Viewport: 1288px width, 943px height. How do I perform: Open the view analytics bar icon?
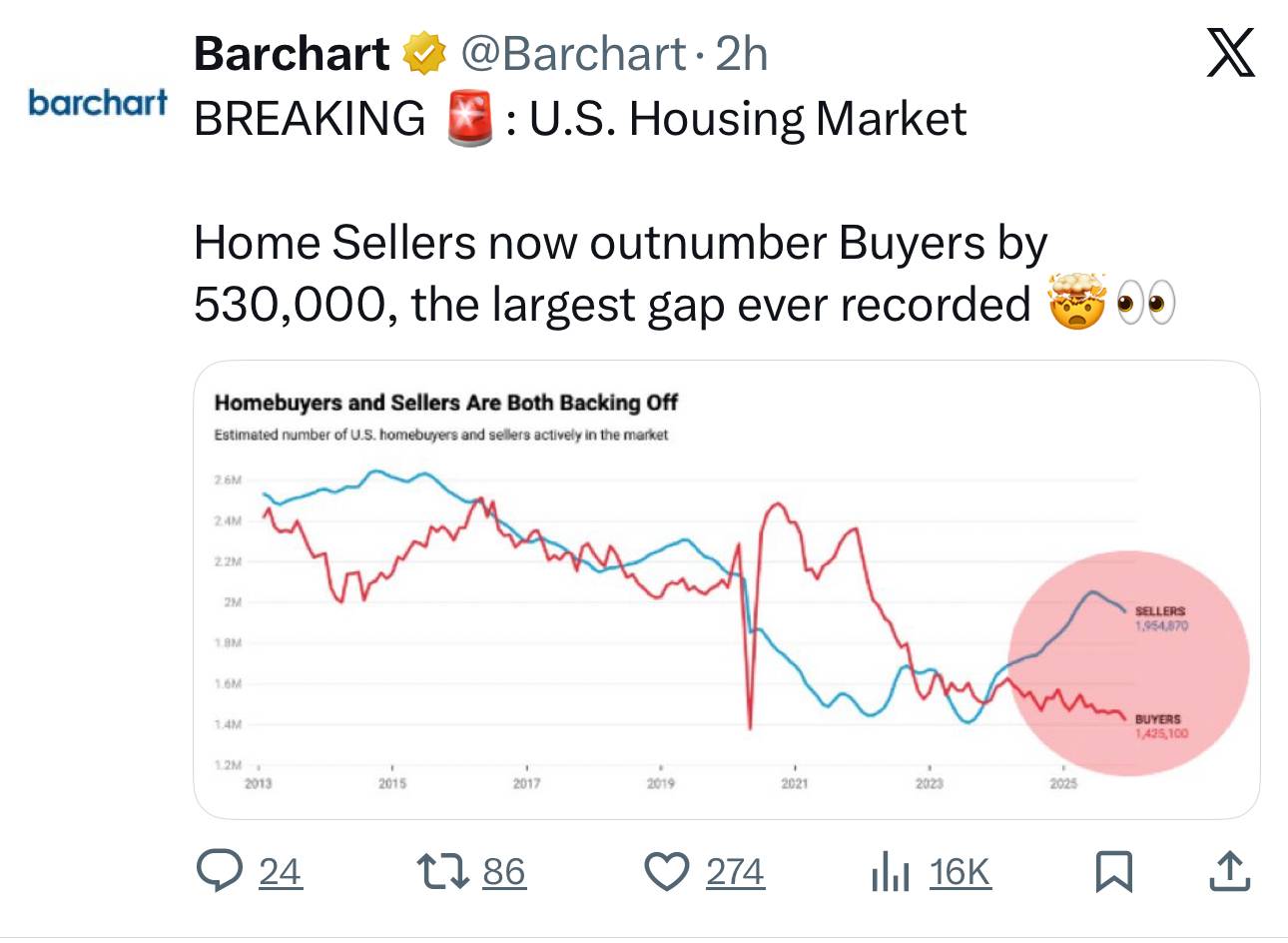coord(890,871)
